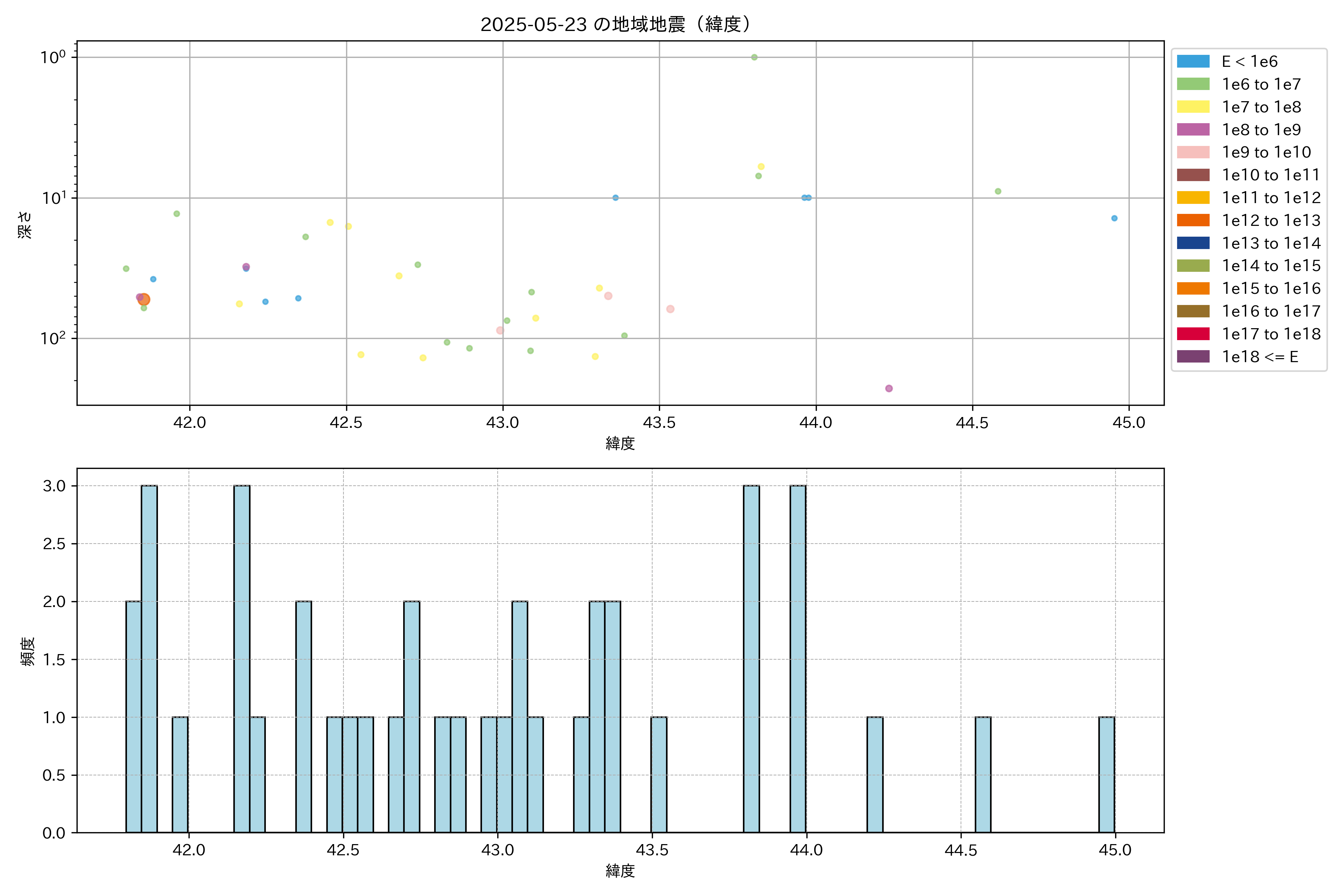Click the green point at depth 10^0
This screenshot has width=1344, height=896.
coord(754,57)
